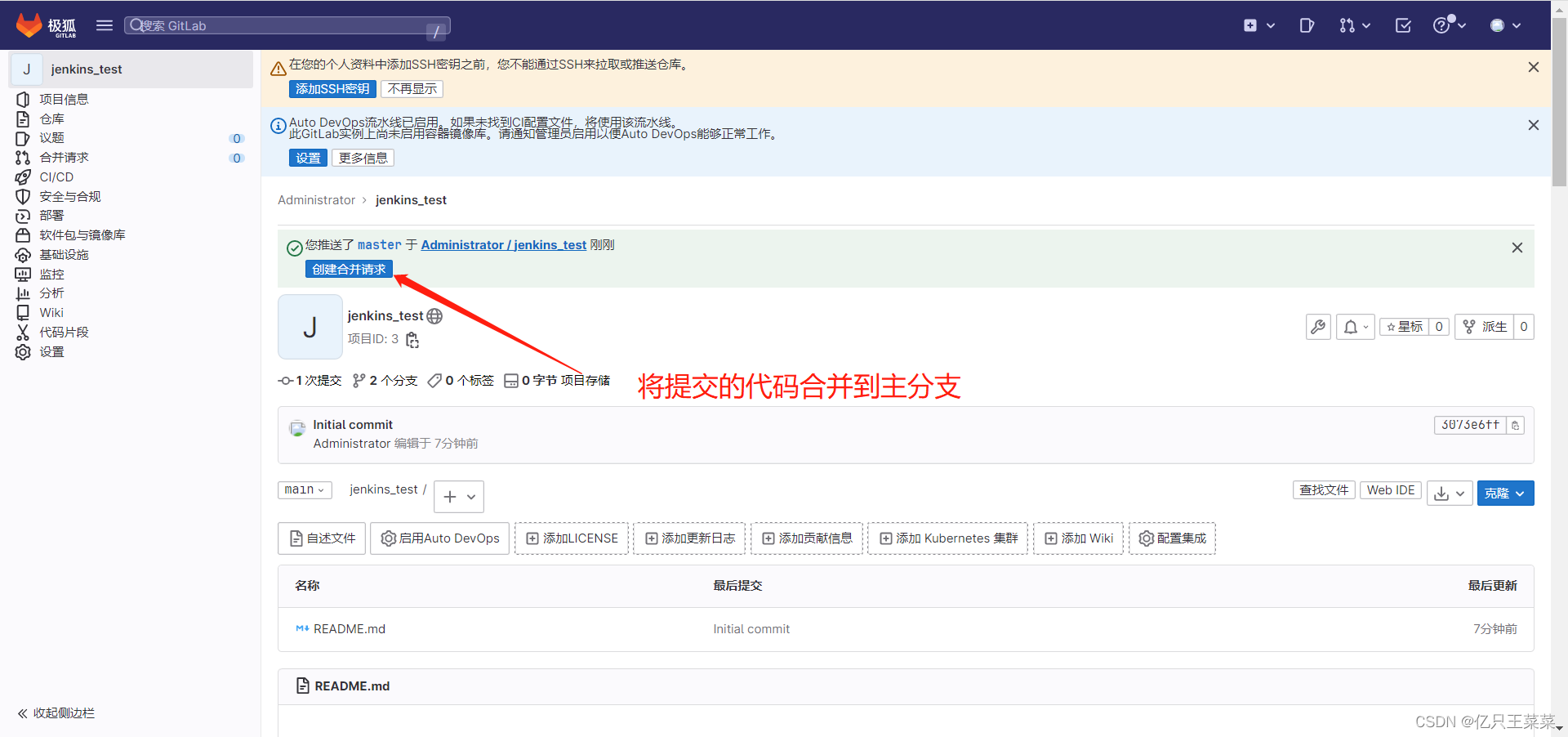Click the 添加SSH密钥 button
Image resolution: width=1568 pixels, height=737 pixels.
pos(332,89)
